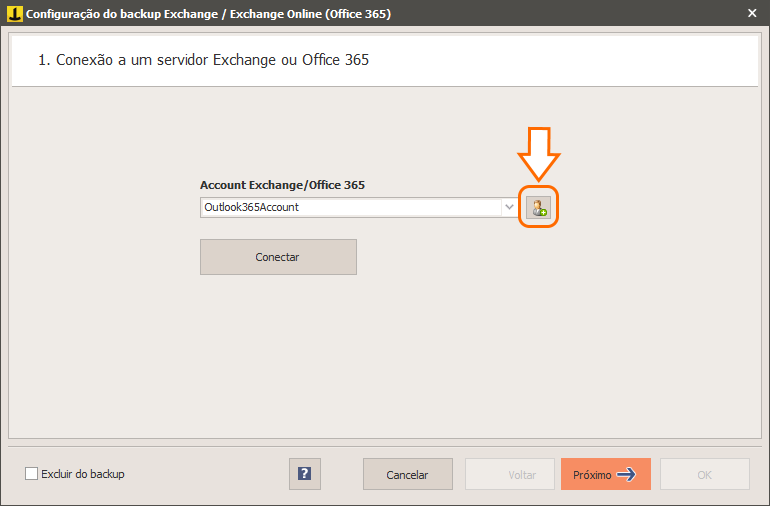Screen dimensions: 770x506
Task: Click the Iperius logo in title bar
Action: (14, 13)
